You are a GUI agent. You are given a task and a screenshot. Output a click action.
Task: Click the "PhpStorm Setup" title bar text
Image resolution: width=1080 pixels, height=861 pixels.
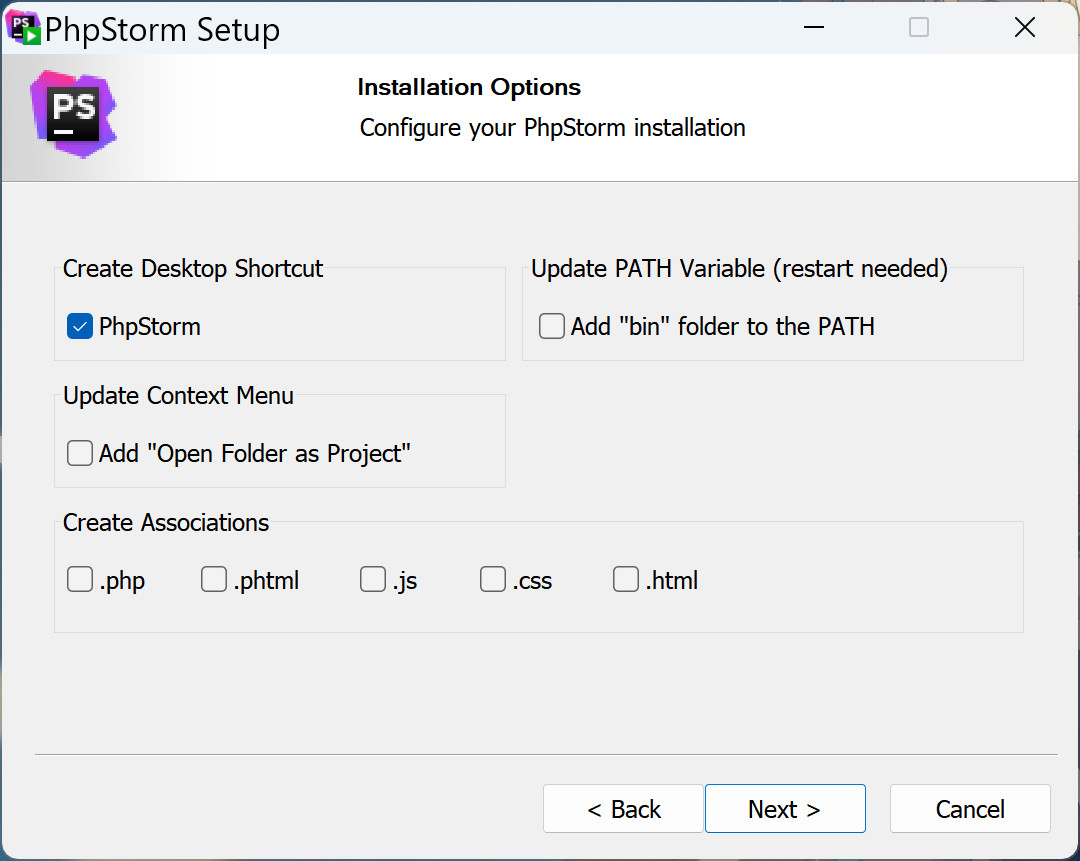(163, 30)
